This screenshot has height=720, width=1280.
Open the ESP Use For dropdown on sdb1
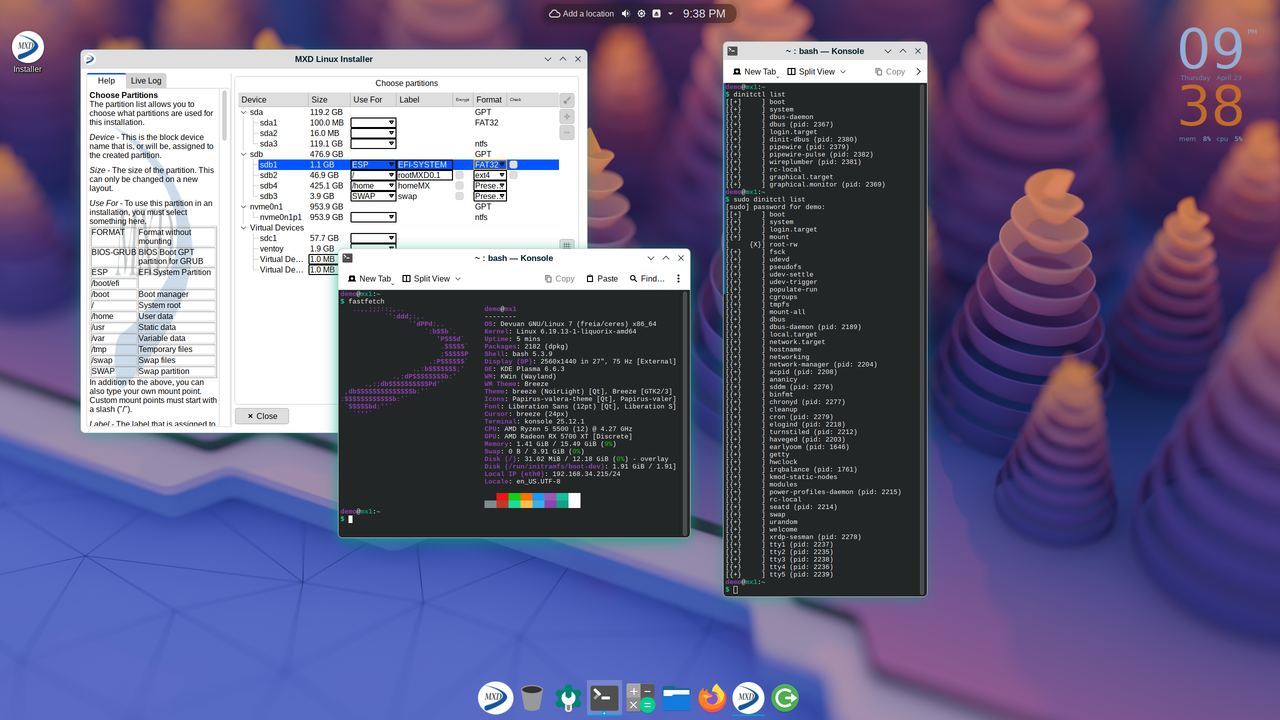coord(373,165)
